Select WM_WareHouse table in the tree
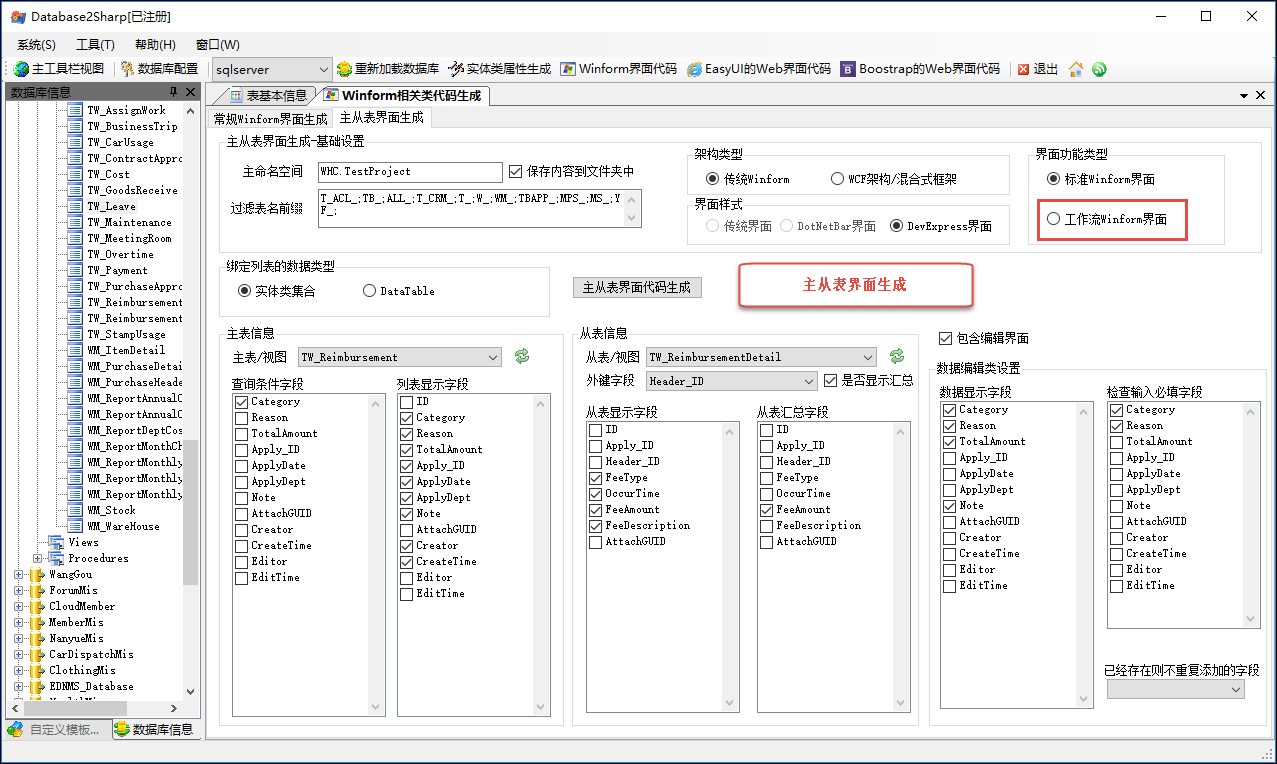This screenshot has width=1277, height=764. [123, 526]
